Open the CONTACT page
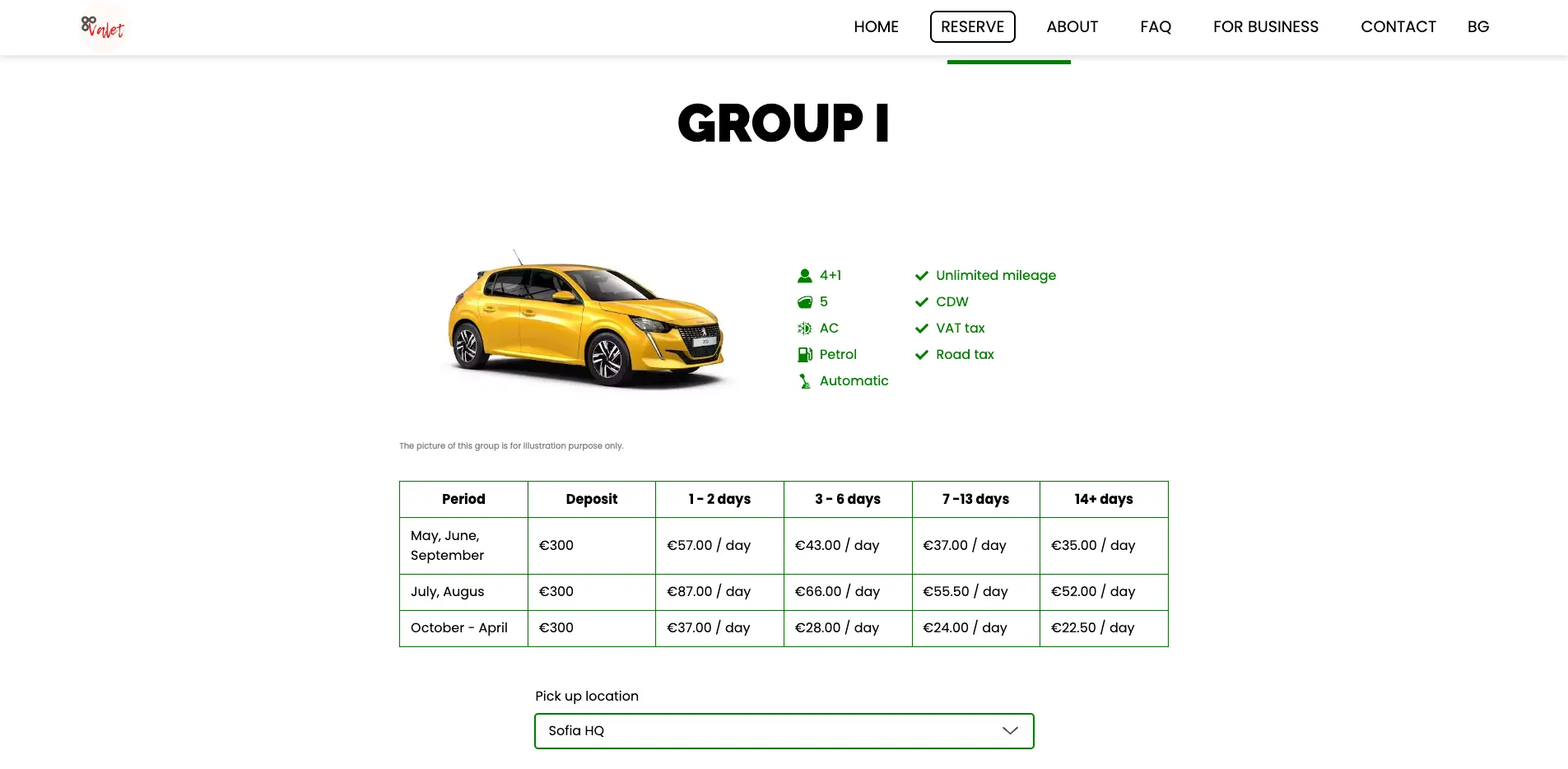 1398,27
